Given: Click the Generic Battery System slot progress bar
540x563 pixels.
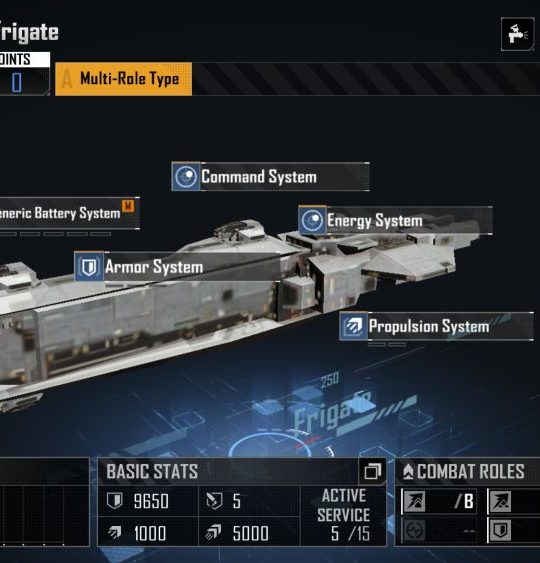Looking at the screenshot, I should tap(56, 234).
